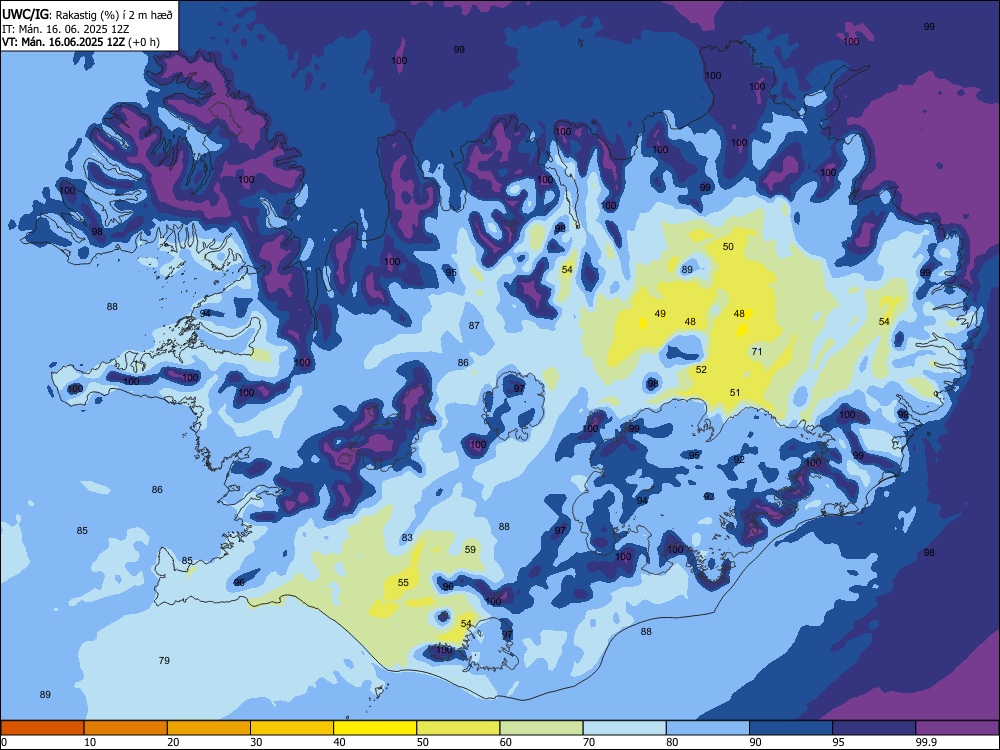Viewport: 1000px width, 750px height.
Task: Click the 70–80 pale blue legend swatch
Action: click(x=625, y=728)
